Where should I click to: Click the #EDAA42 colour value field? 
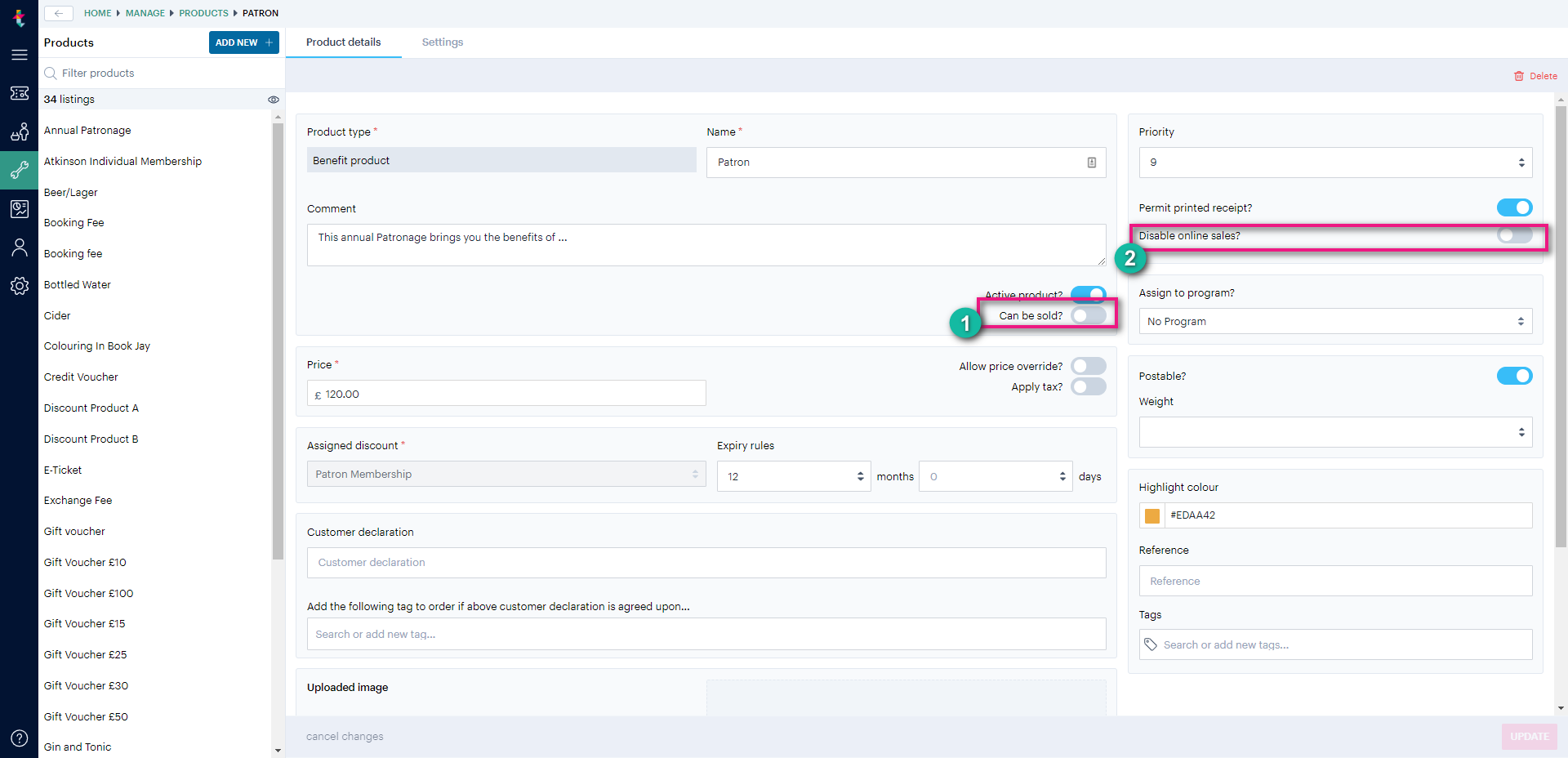[1348, 515]
